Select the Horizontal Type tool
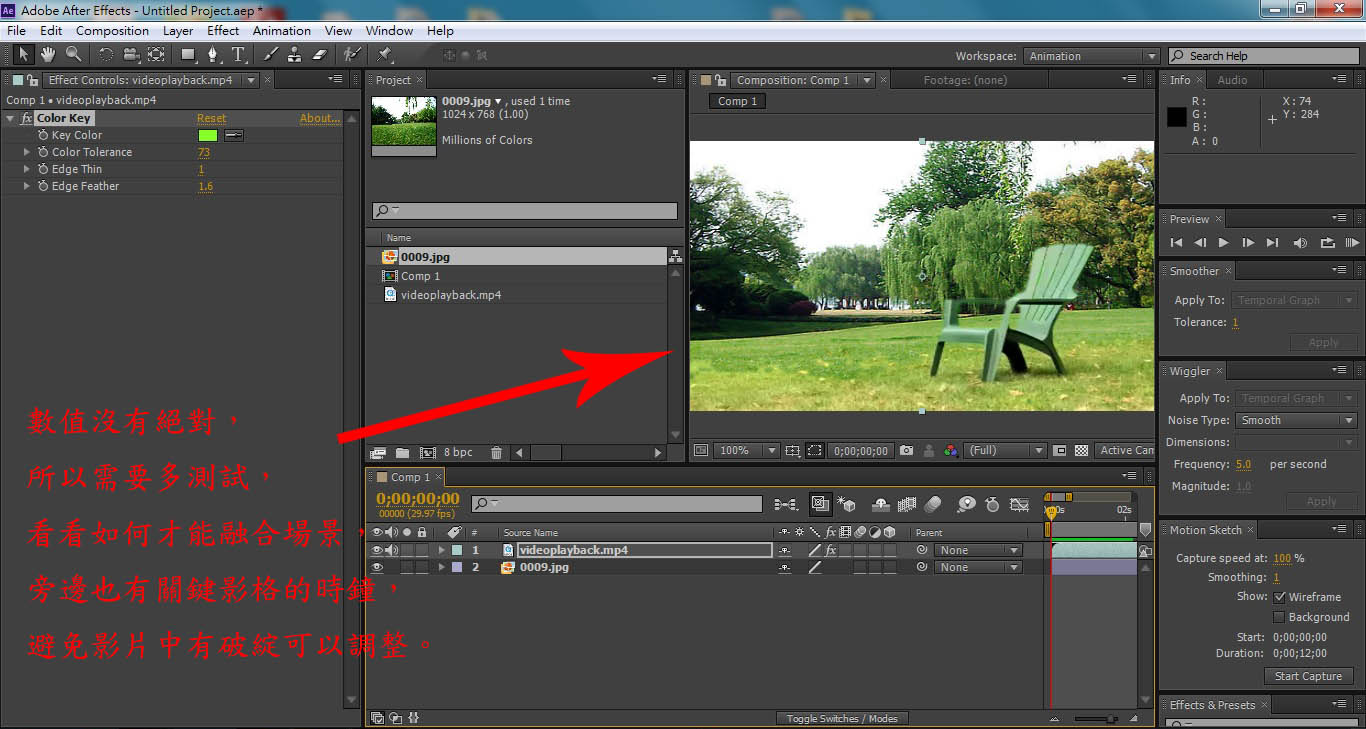The height and width of the screenshot is (729, 1366). point(238,54)
